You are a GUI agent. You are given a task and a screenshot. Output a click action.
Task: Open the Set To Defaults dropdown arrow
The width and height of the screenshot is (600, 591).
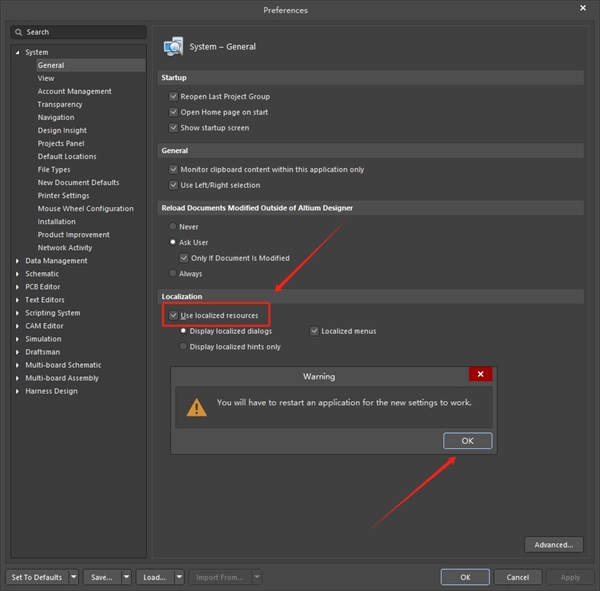click(73, 577)
